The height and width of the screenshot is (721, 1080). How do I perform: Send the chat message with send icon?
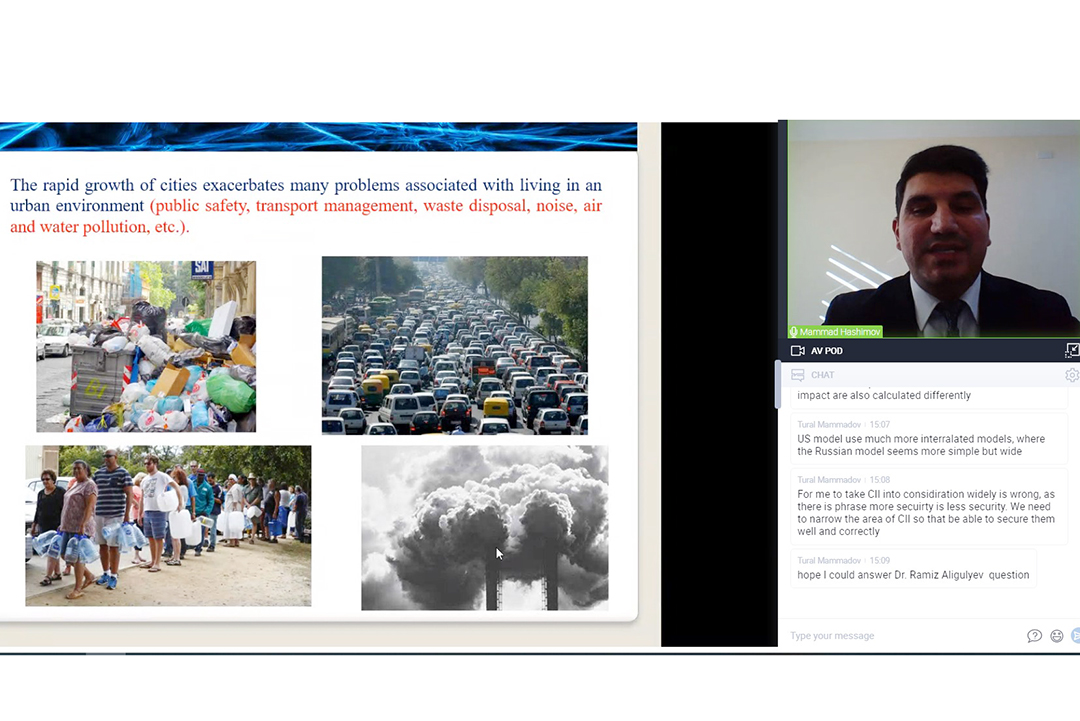1075,636
